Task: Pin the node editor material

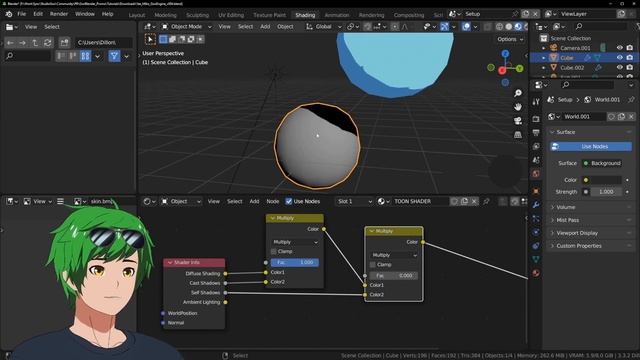Action: [x=486, y=201]
